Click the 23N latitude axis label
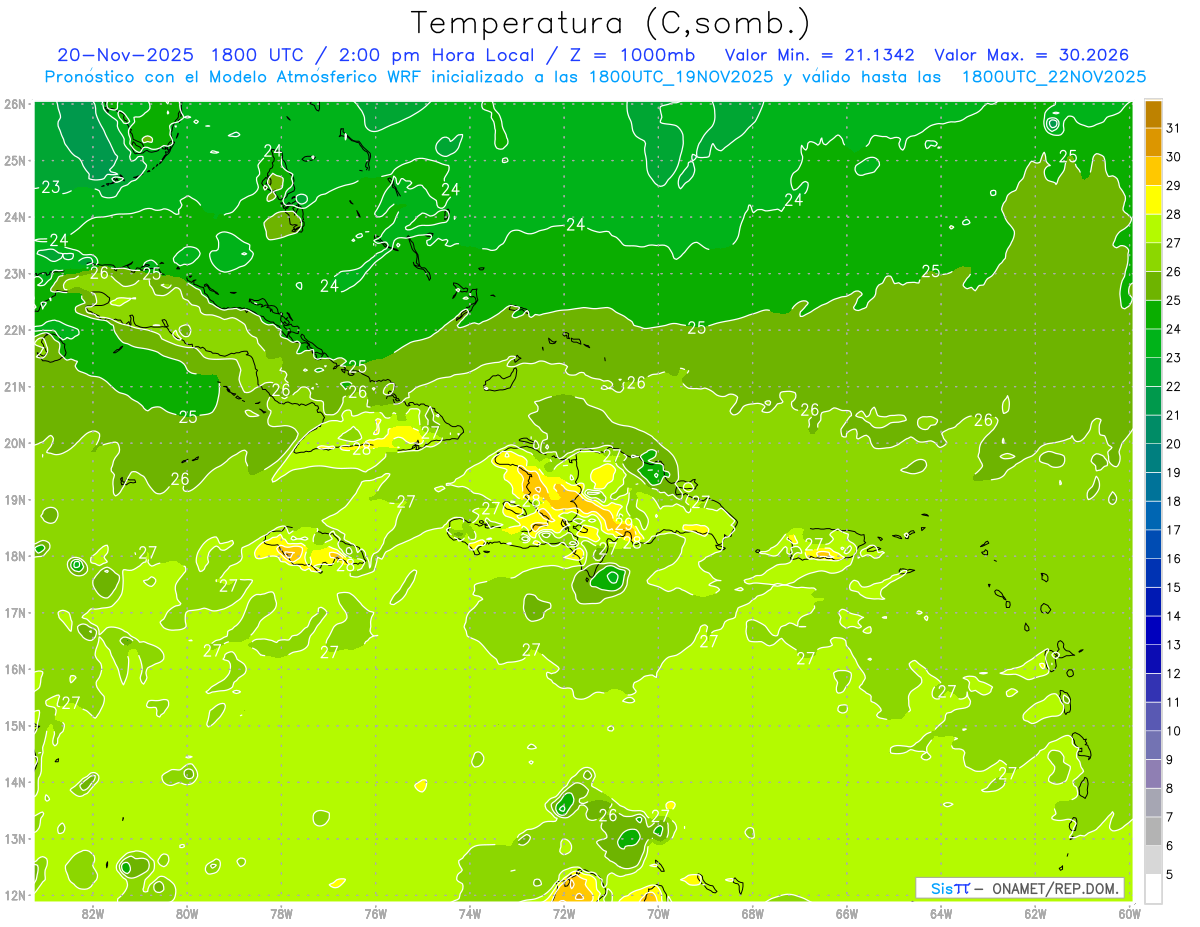Viewport: 1200px width, 927px height. [15, 273]
